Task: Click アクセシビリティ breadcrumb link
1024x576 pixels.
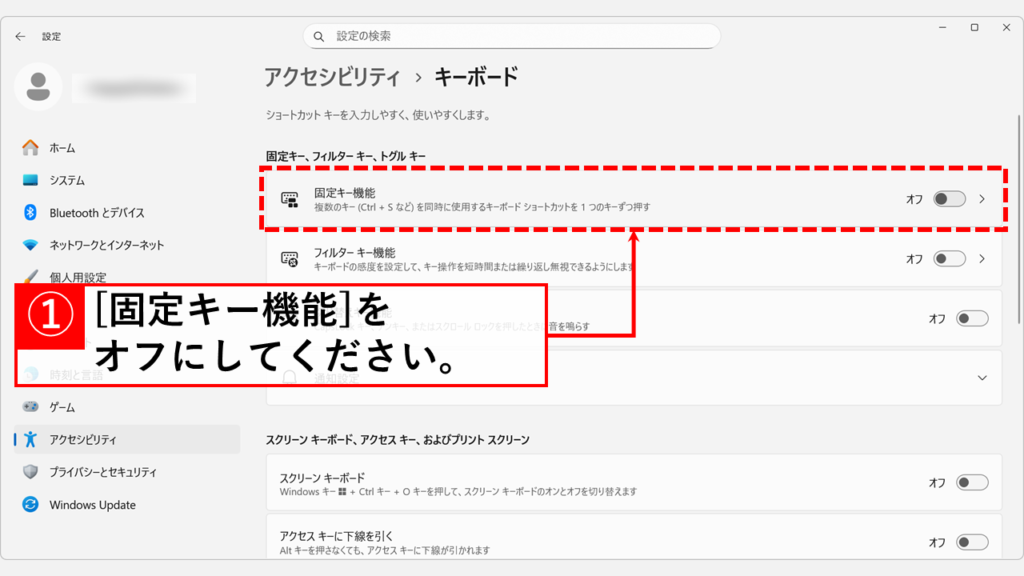Action: tap(332, 76)
